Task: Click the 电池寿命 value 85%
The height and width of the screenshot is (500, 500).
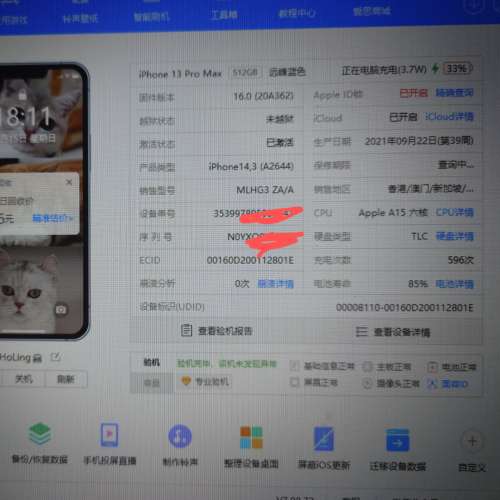Action: (418, 284)
